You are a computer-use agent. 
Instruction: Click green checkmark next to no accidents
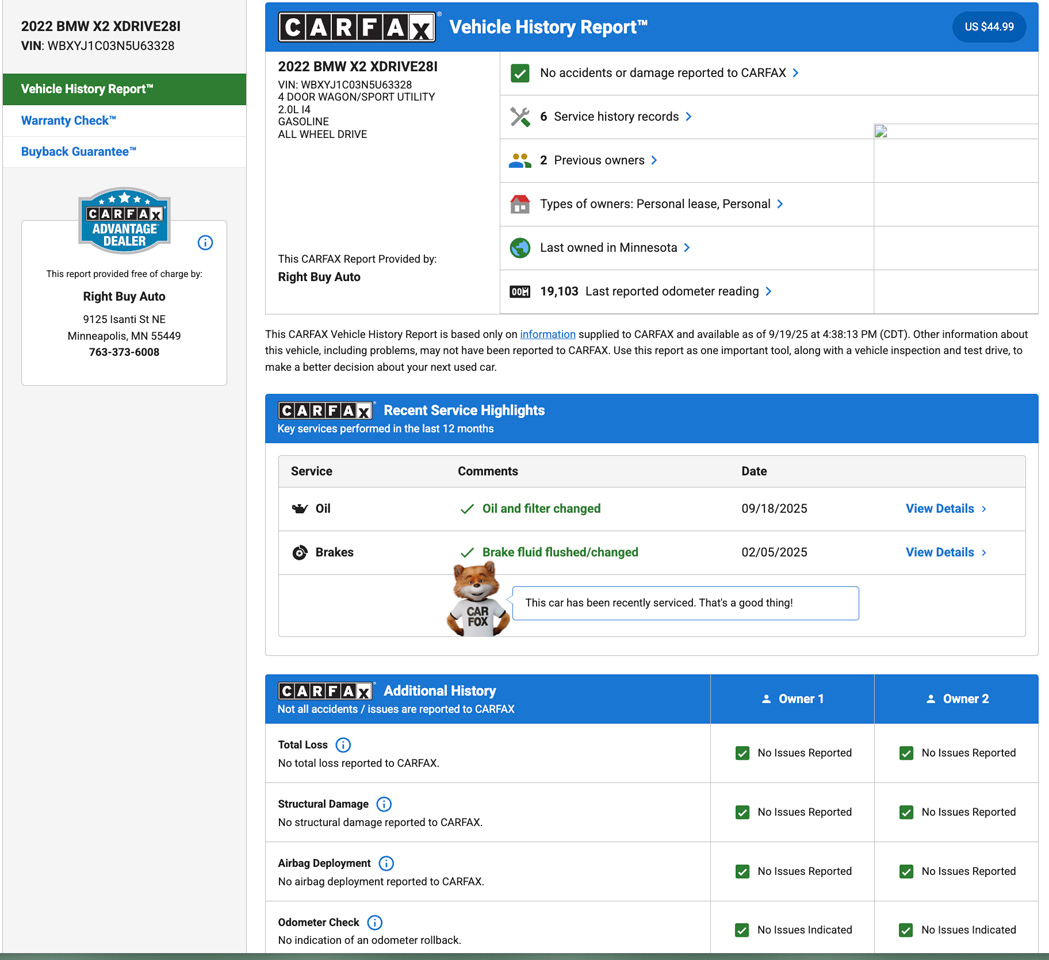[520, 73]
